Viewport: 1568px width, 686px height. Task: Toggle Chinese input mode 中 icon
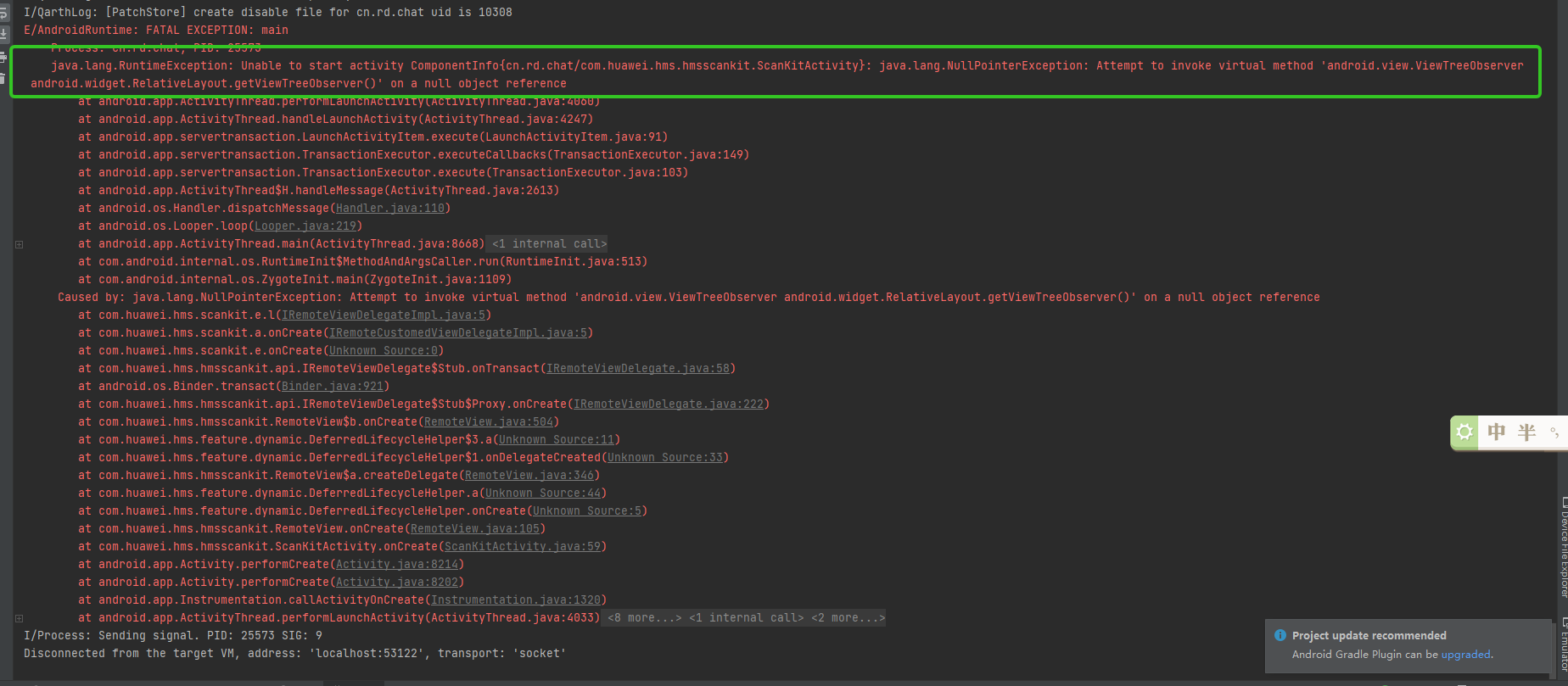[1497, 432]
